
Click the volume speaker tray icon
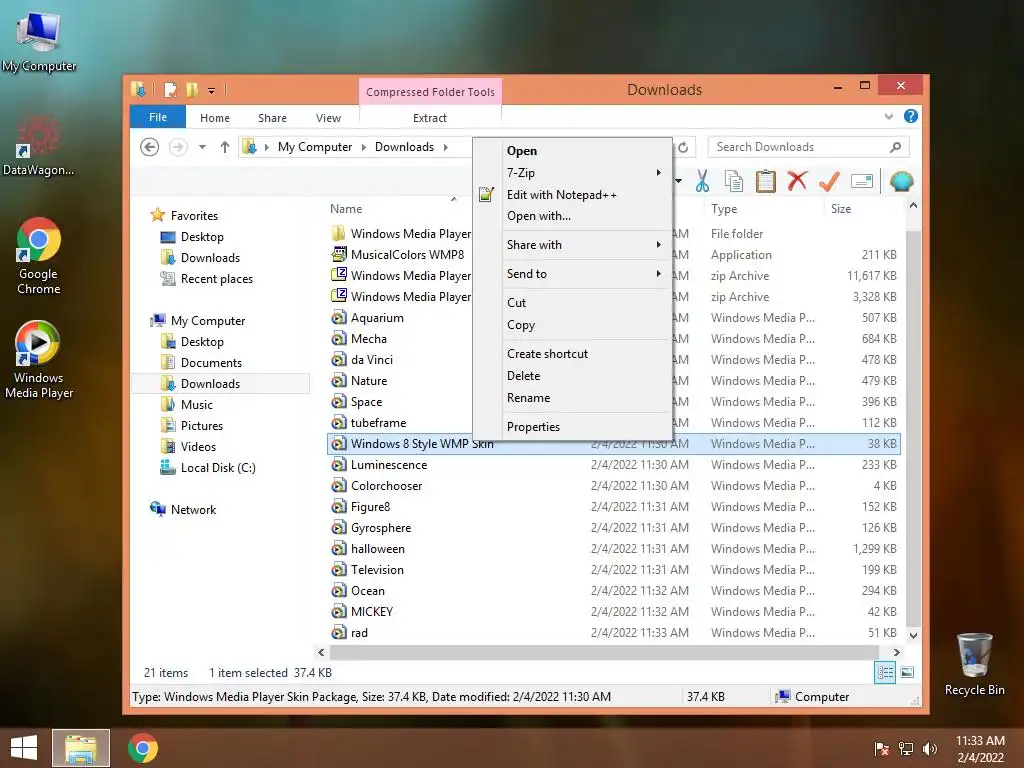[x=929, y=748]
